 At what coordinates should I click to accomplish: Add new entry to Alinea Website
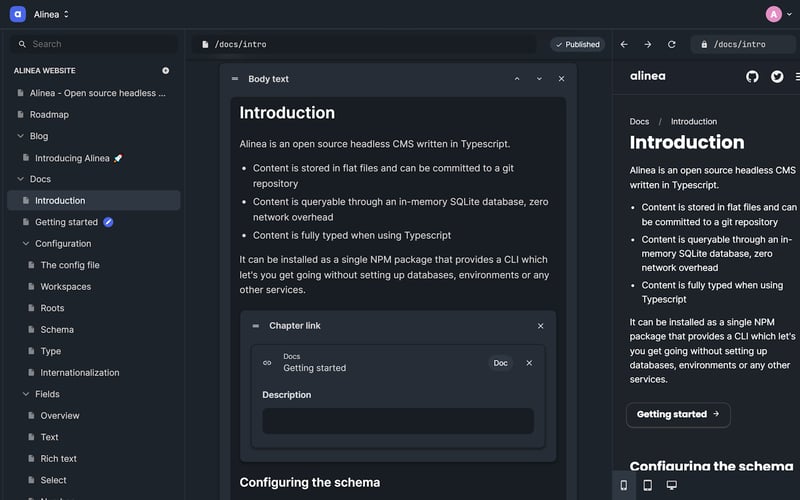165,70
